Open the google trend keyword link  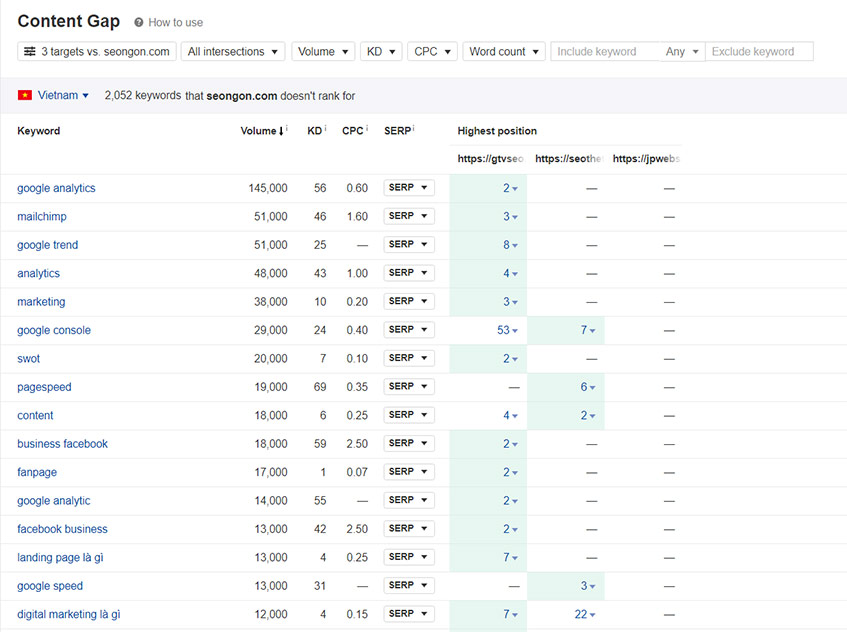click(x=48, y=245)
